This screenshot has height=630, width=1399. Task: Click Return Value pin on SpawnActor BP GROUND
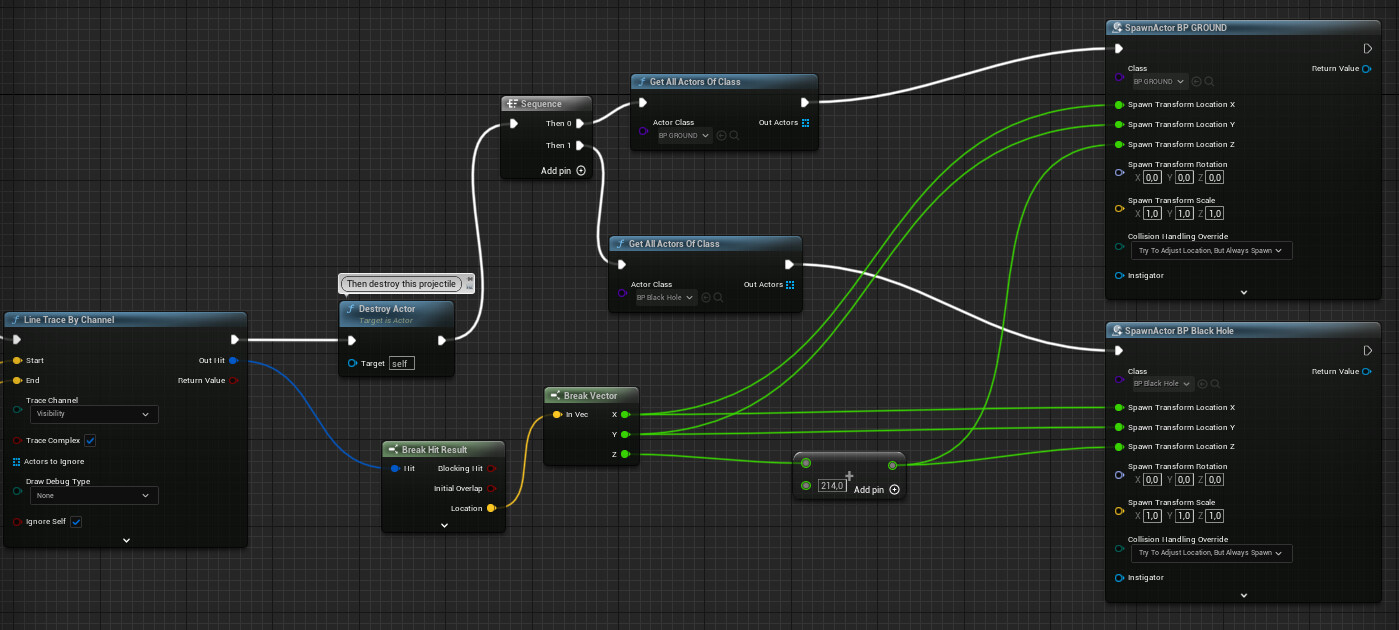pyautogui.click(x=1367, y=68)
